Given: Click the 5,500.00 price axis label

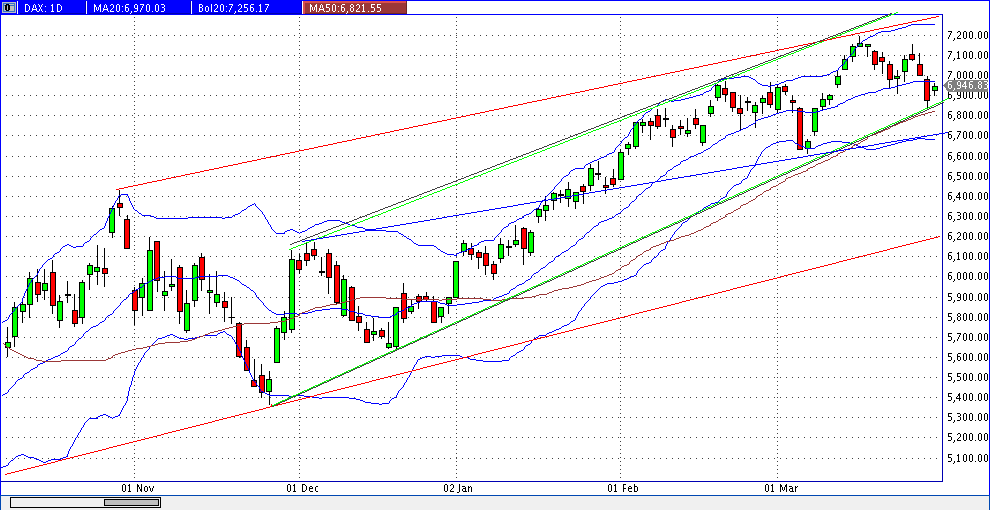Looking at the screenshot, I should coord(967,377).
